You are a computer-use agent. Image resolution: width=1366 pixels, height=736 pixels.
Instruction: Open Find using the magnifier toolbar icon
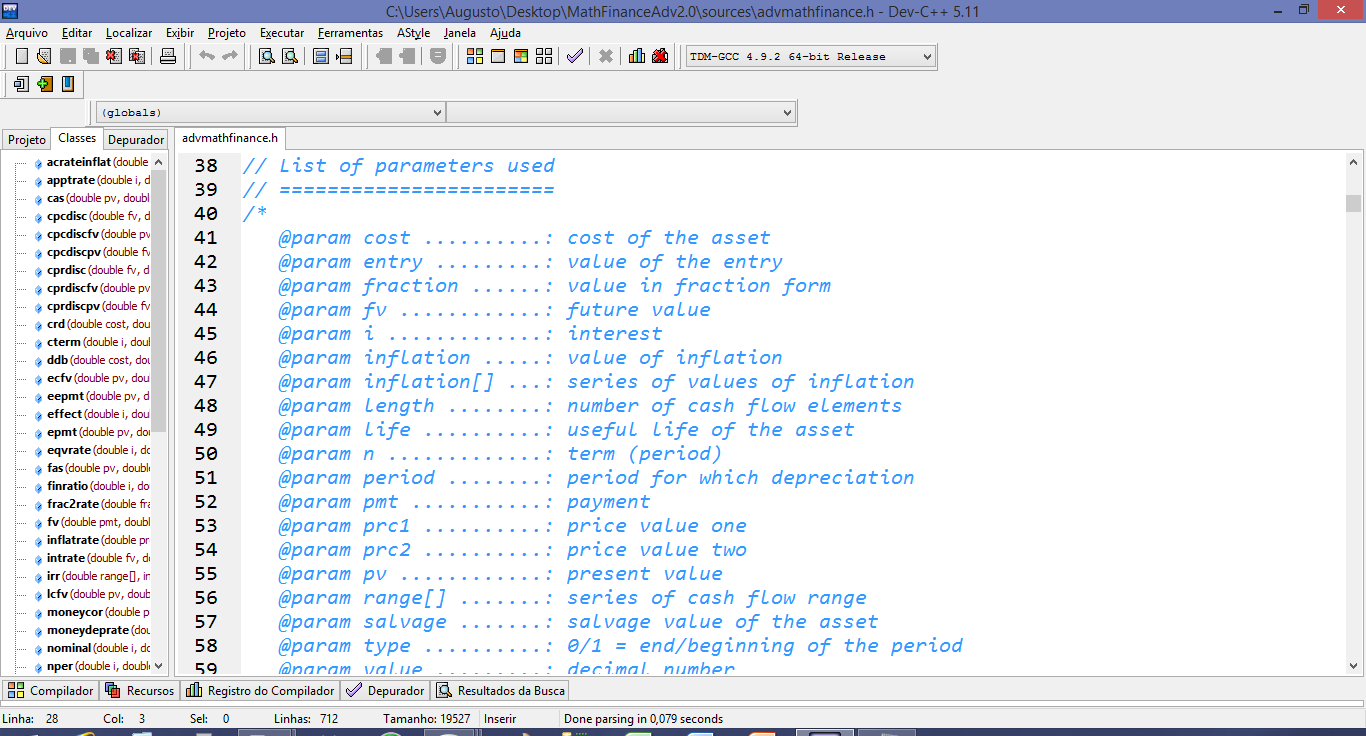pos(267,56)
